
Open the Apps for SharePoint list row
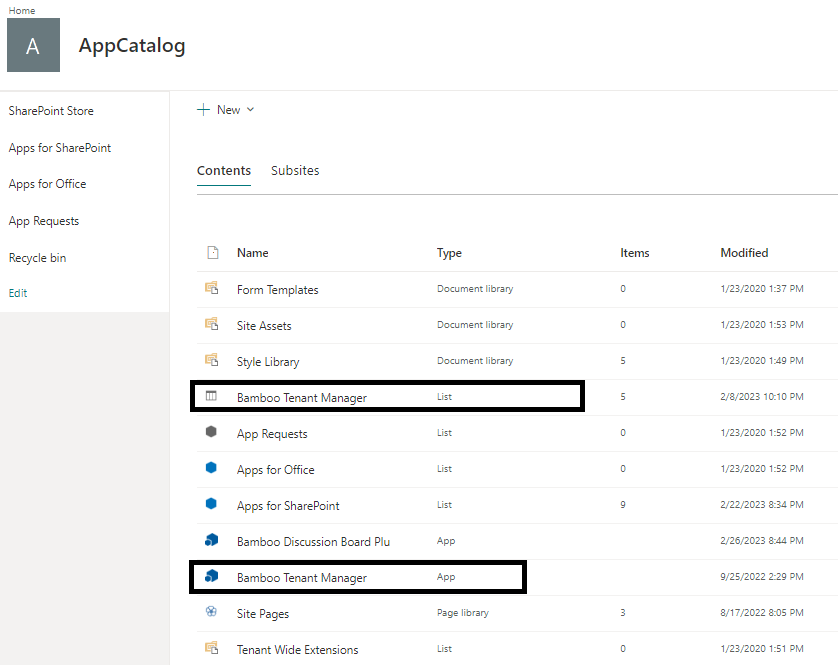(x=289, y=506)
